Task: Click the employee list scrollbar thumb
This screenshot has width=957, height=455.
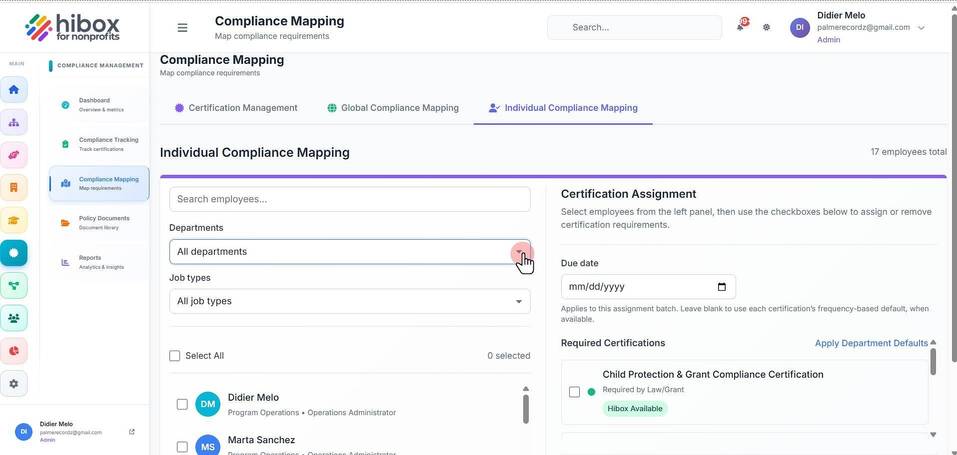Action: [525, 409]
